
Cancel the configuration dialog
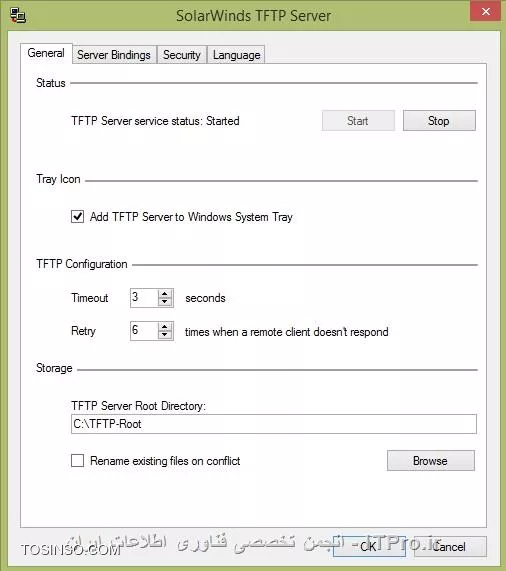(x=450, y=546)
